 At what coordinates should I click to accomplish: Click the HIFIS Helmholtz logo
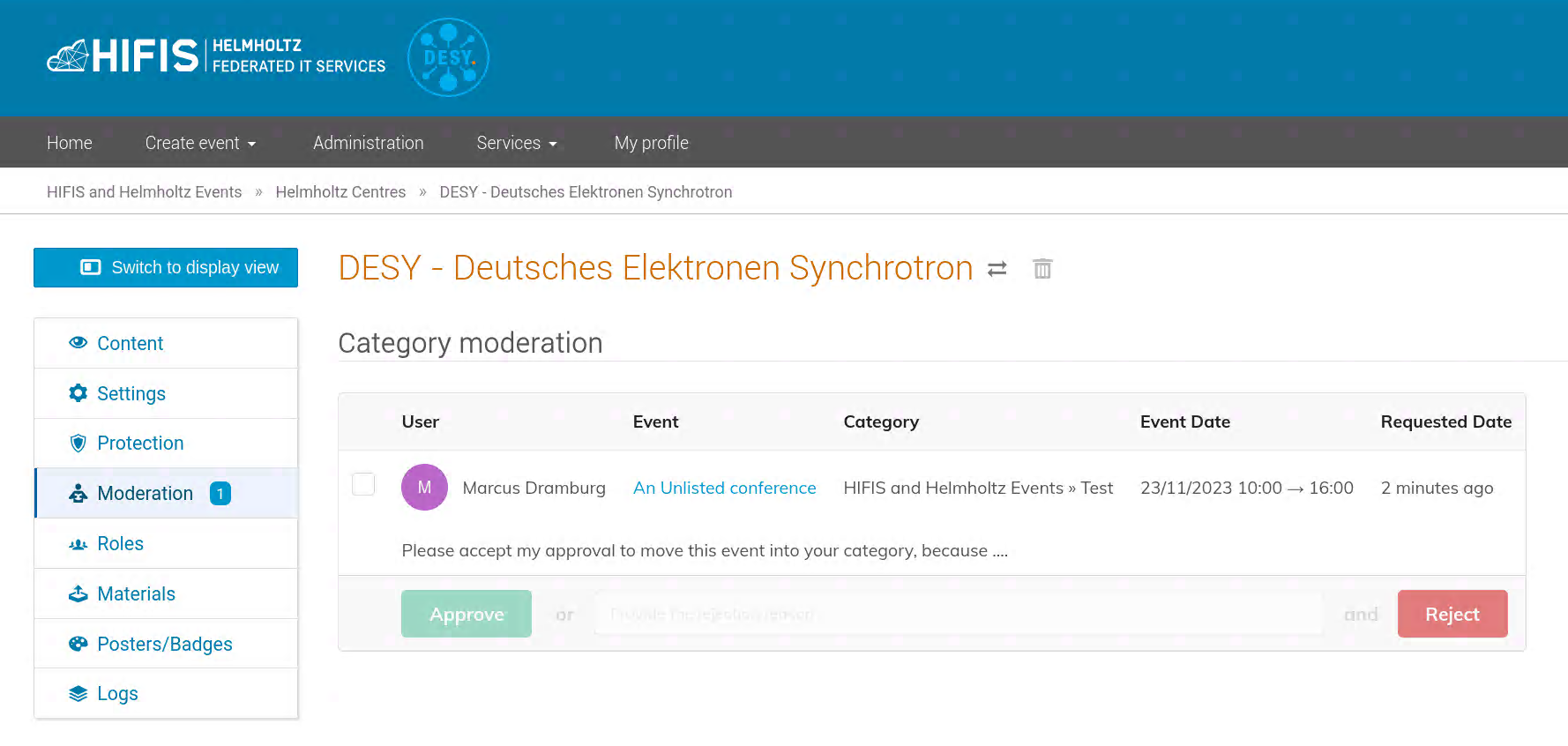coord(216,56)
